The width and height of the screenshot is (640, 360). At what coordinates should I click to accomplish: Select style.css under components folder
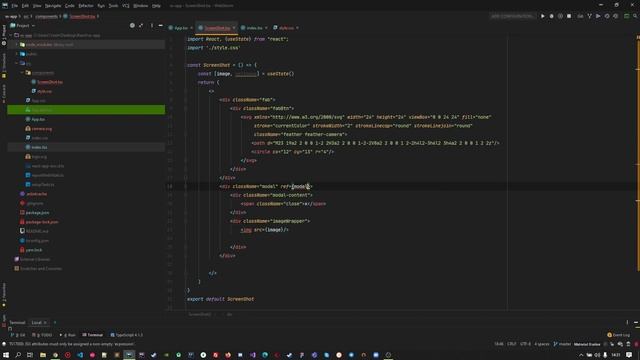[x=44, y=91]
